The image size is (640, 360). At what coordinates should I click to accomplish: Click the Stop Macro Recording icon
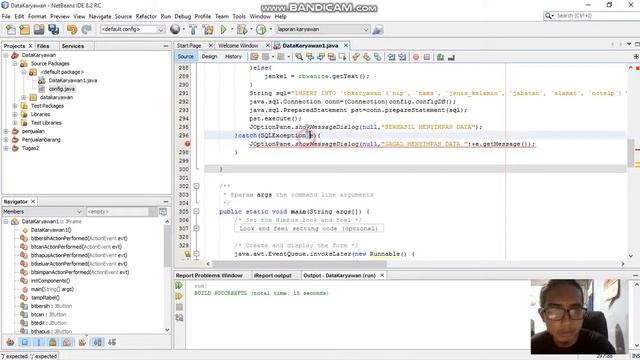[x=427, y=57]
